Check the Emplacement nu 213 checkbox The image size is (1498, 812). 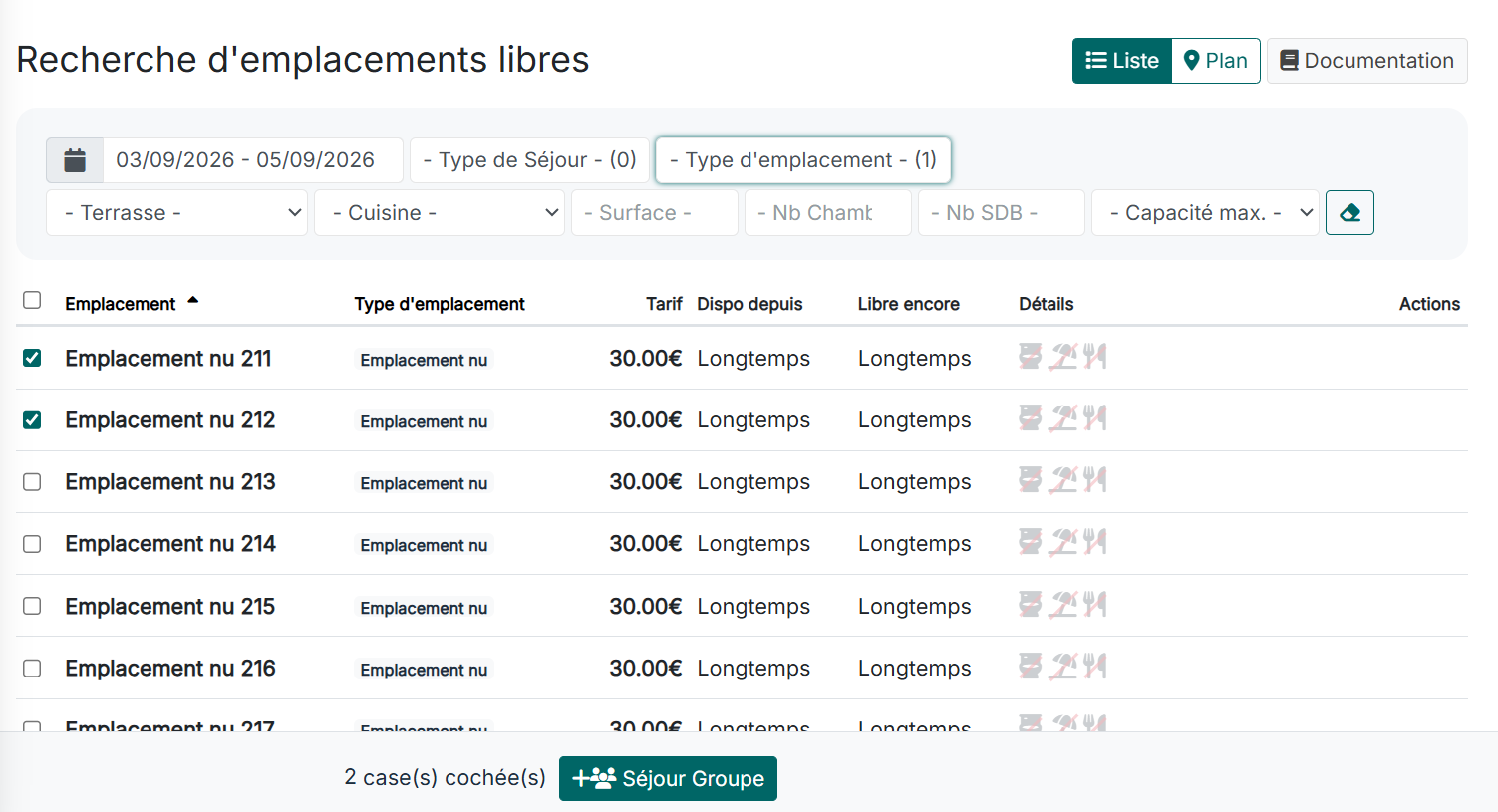click(32, 482)
